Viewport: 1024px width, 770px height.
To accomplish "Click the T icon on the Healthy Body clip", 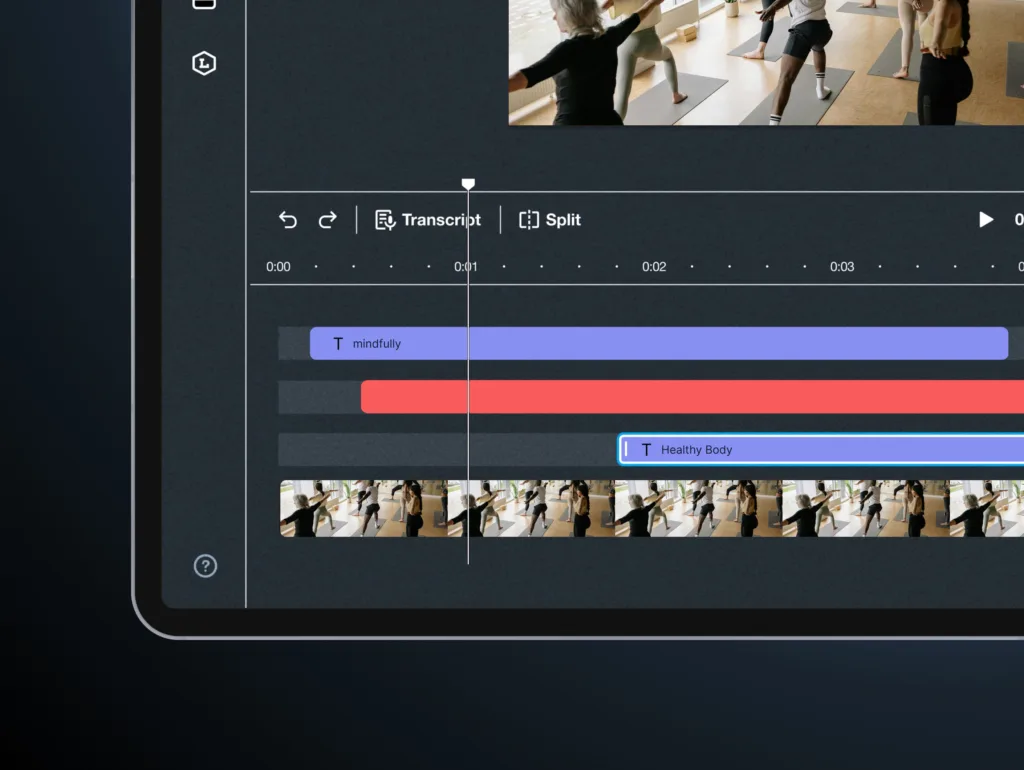I will point(646,450).
